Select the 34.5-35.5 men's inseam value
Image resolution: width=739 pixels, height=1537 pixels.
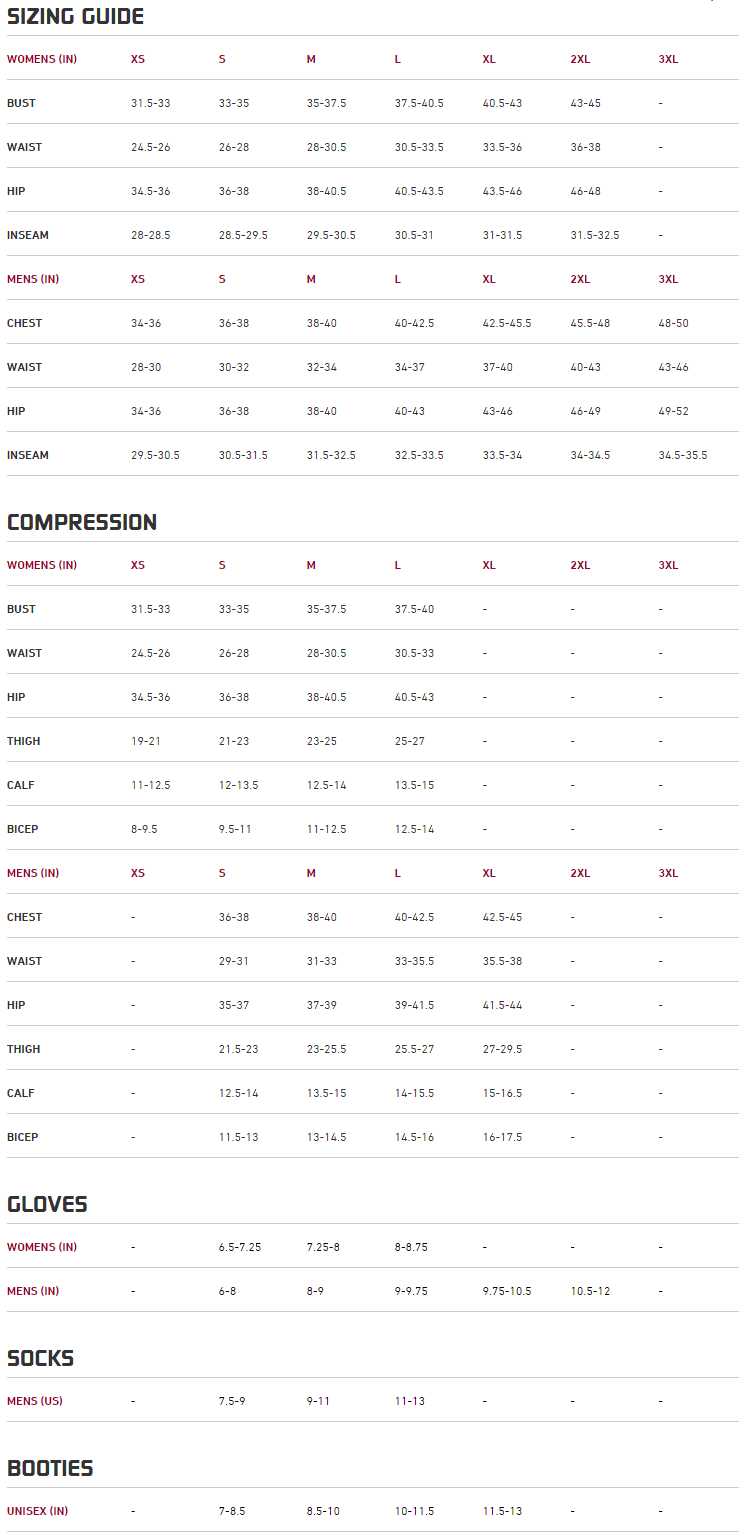(x=682, y=456)
